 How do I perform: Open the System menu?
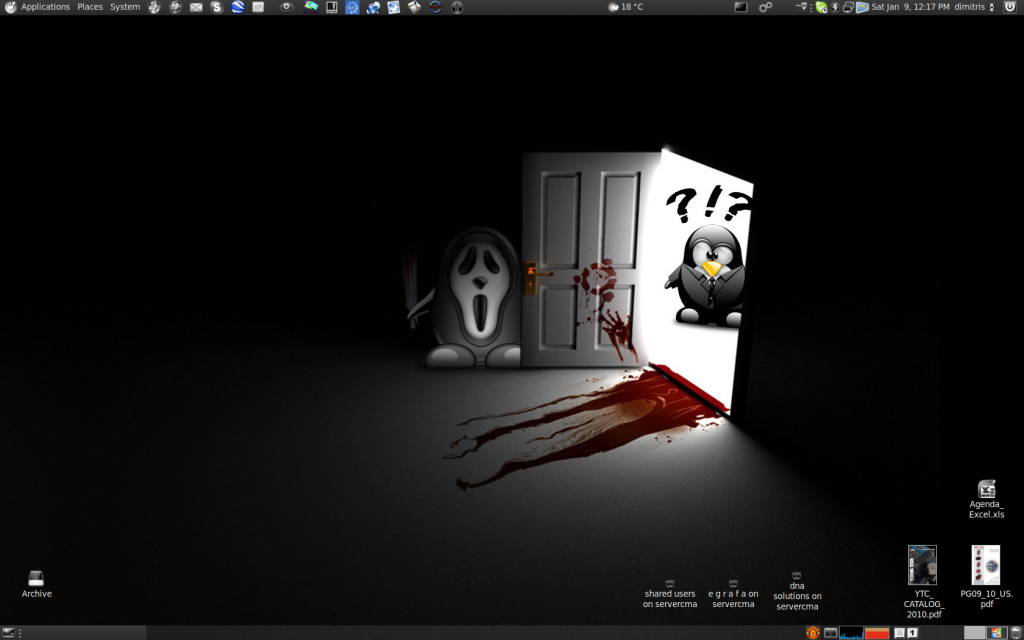(125, 7)
